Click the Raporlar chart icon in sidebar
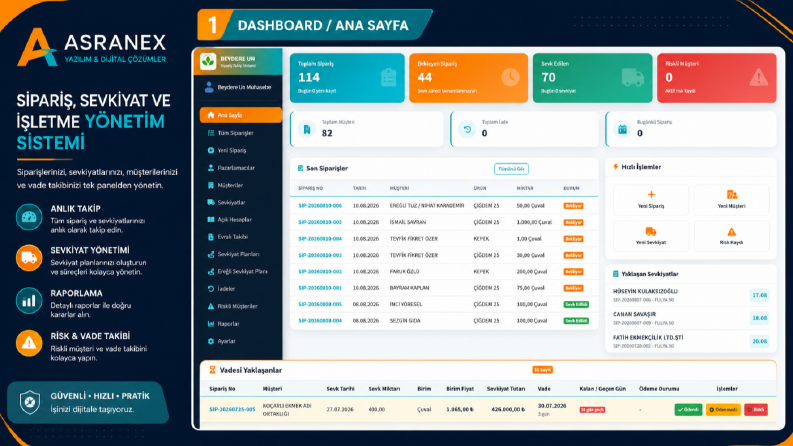This screenshot has width=793, height=446. [x=211, y=324]
